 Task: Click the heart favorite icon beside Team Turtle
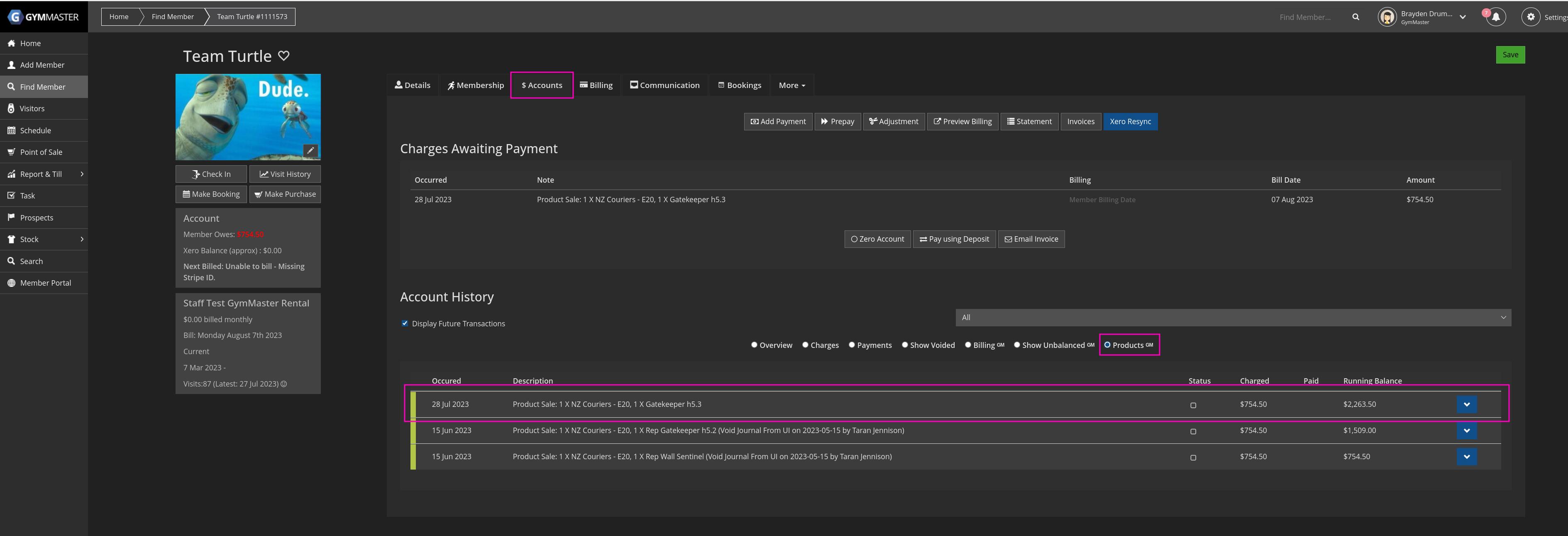(283, 56)
